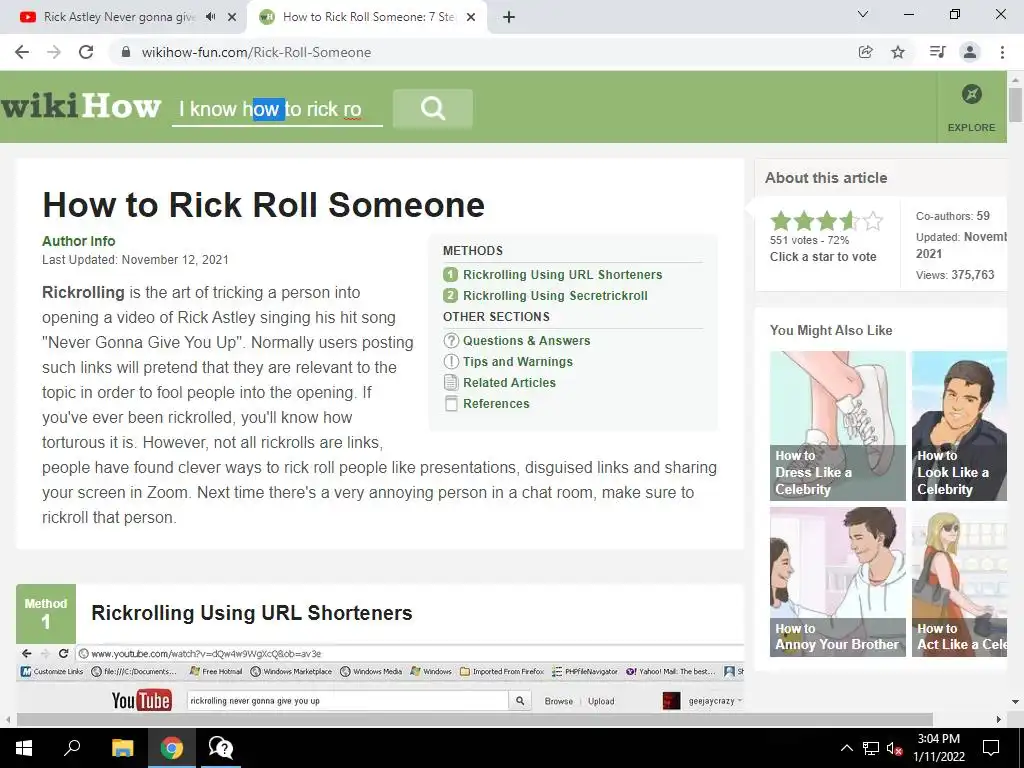Open the media control icon in toolbar

pos(937,52)
